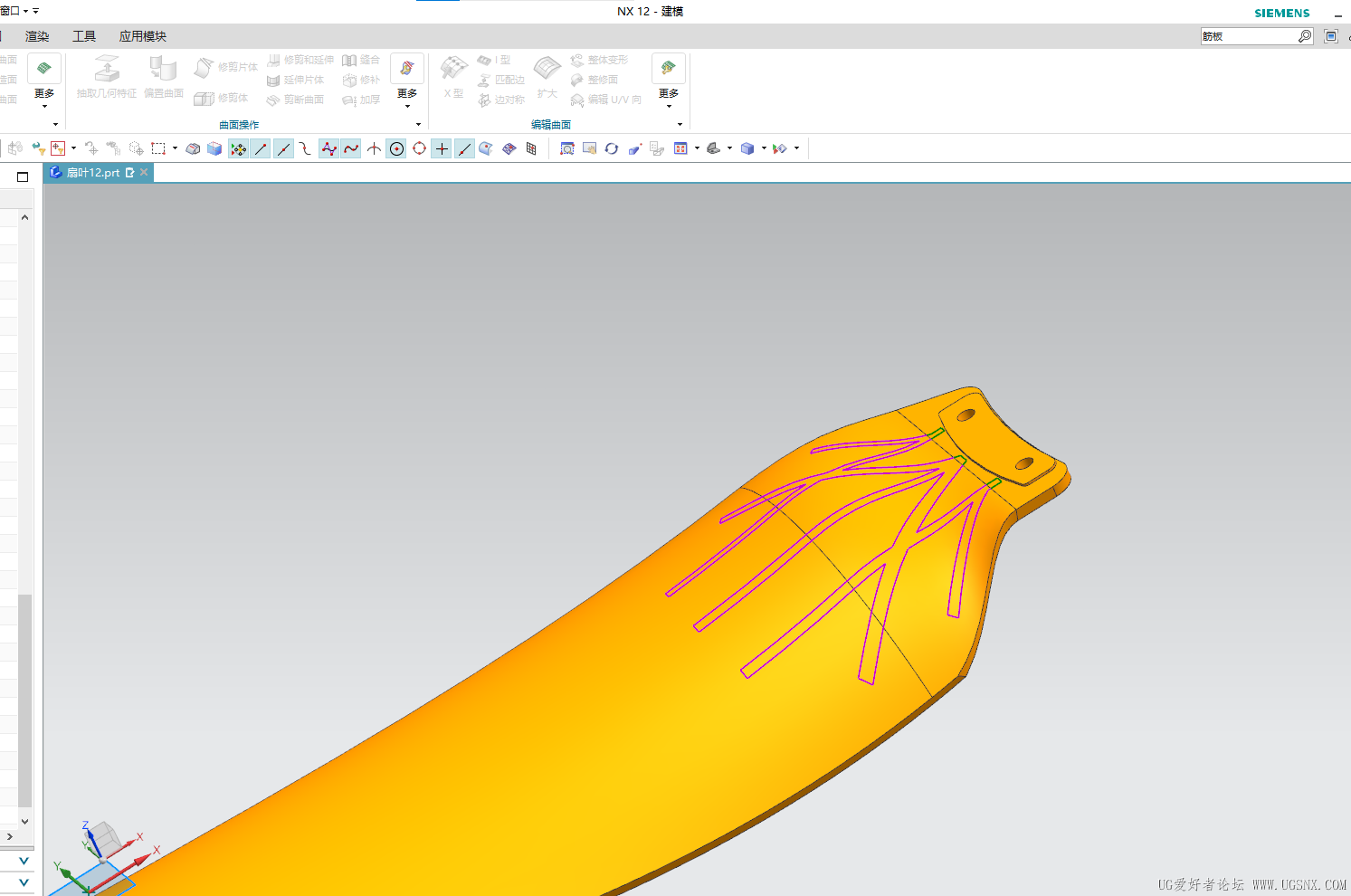This screenshot has width=1351, height=896.
Task: Click the Sew (缝合) tool
Action: 361,60
